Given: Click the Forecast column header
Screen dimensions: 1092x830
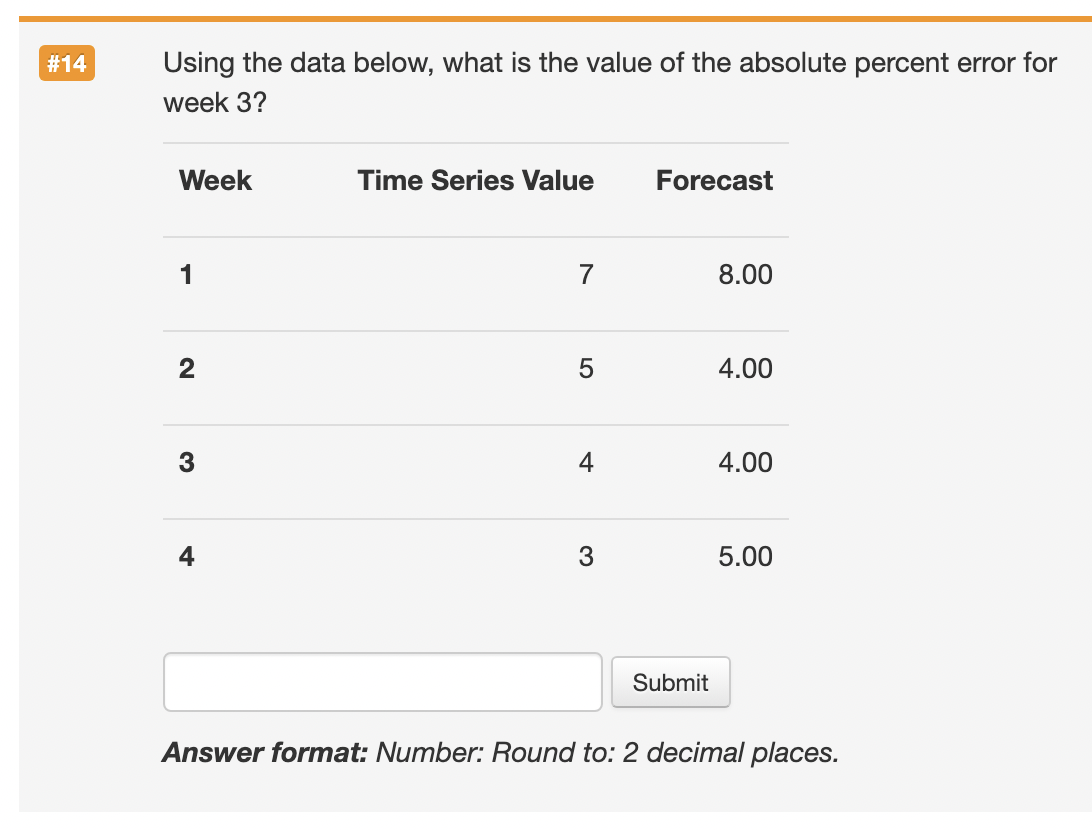Looking at the screenshot, I should [x=714, y=181].
